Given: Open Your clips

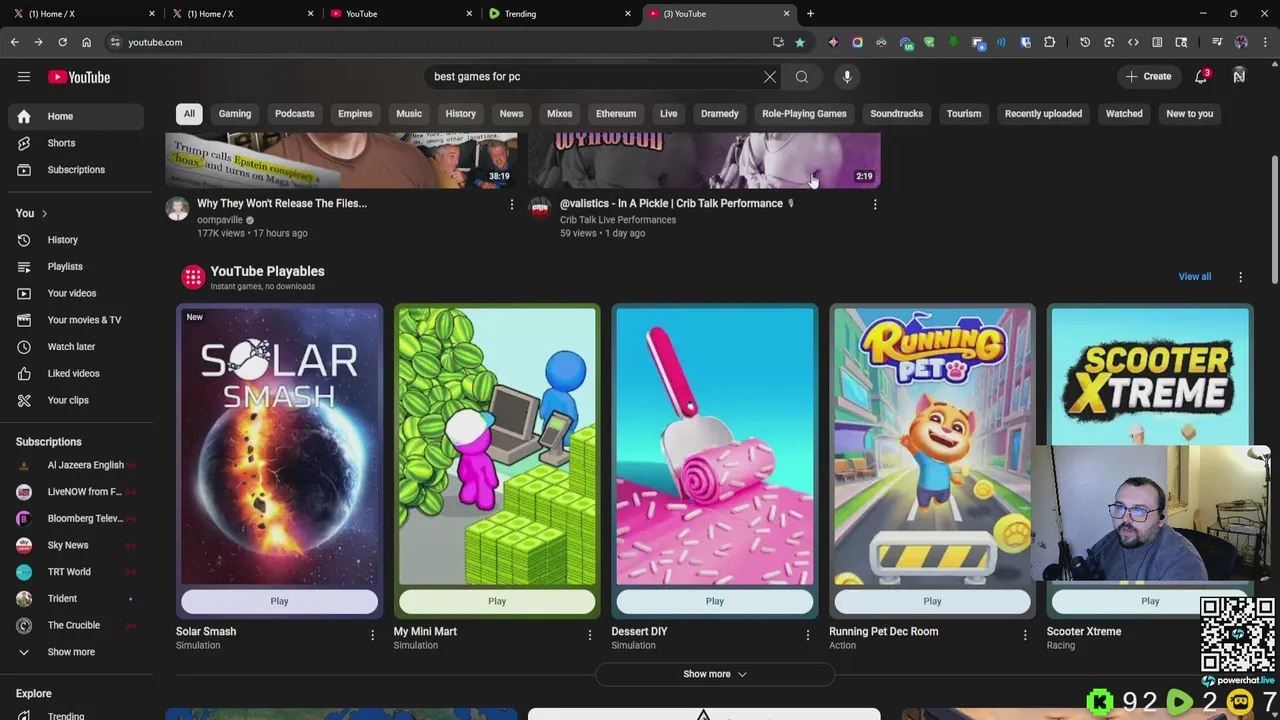Looking at the screenshot, I should pos(76,400).
